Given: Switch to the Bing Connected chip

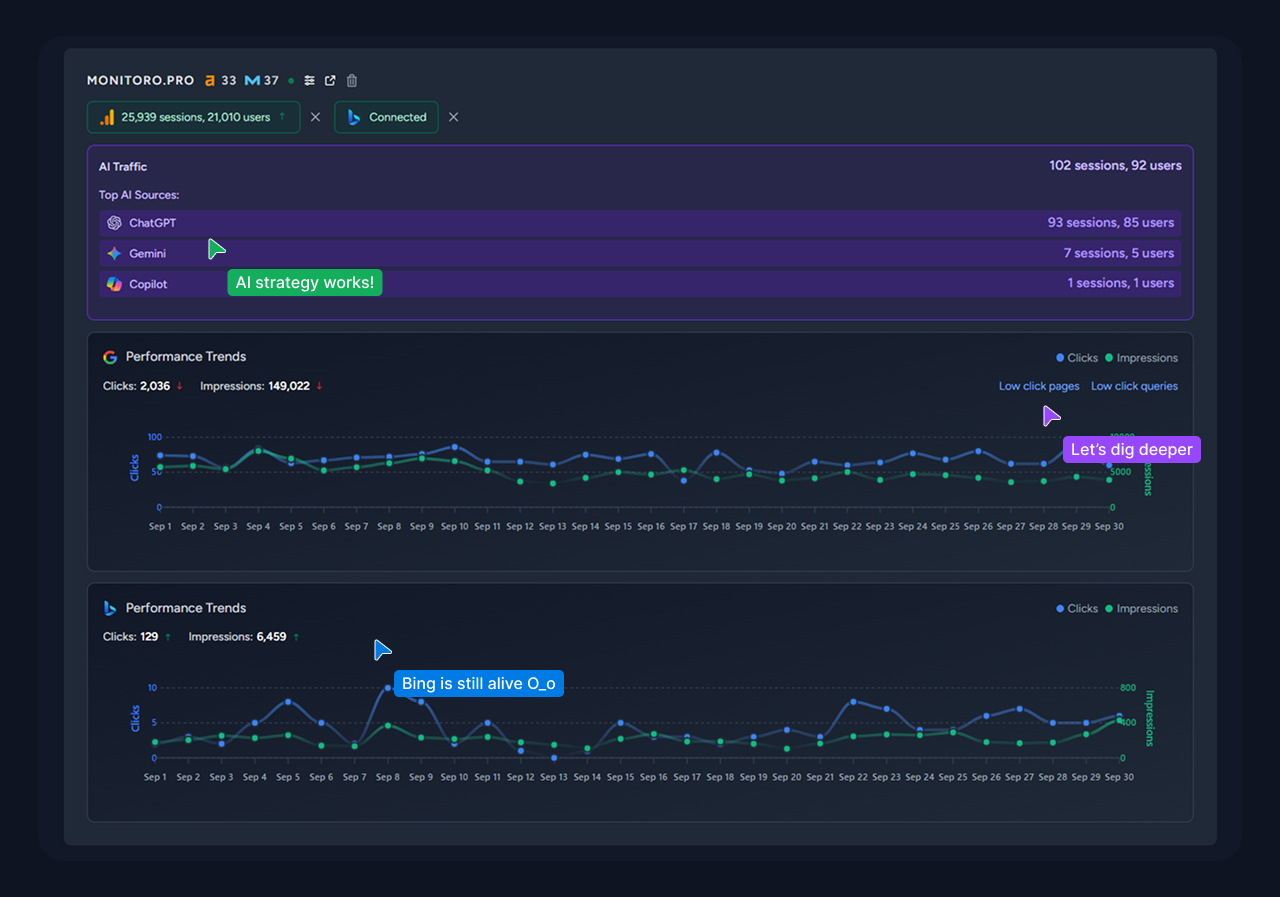Looking at the screenshot, I should pos(386,117).
